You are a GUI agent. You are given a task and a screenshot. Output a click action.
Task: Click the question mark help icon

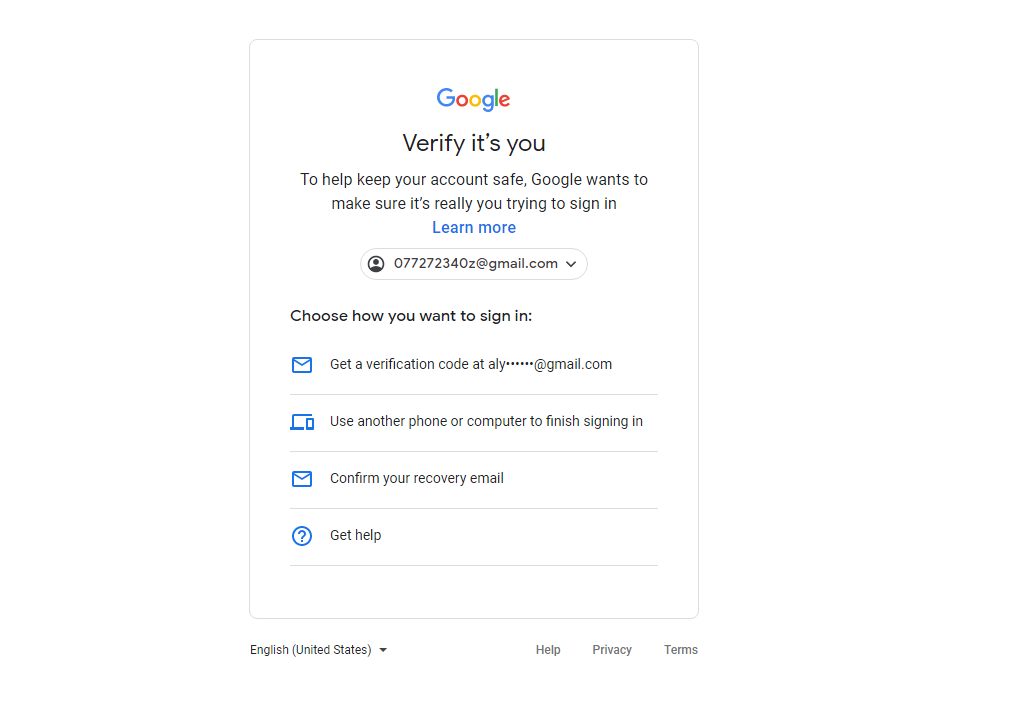(x=302, y=536)
